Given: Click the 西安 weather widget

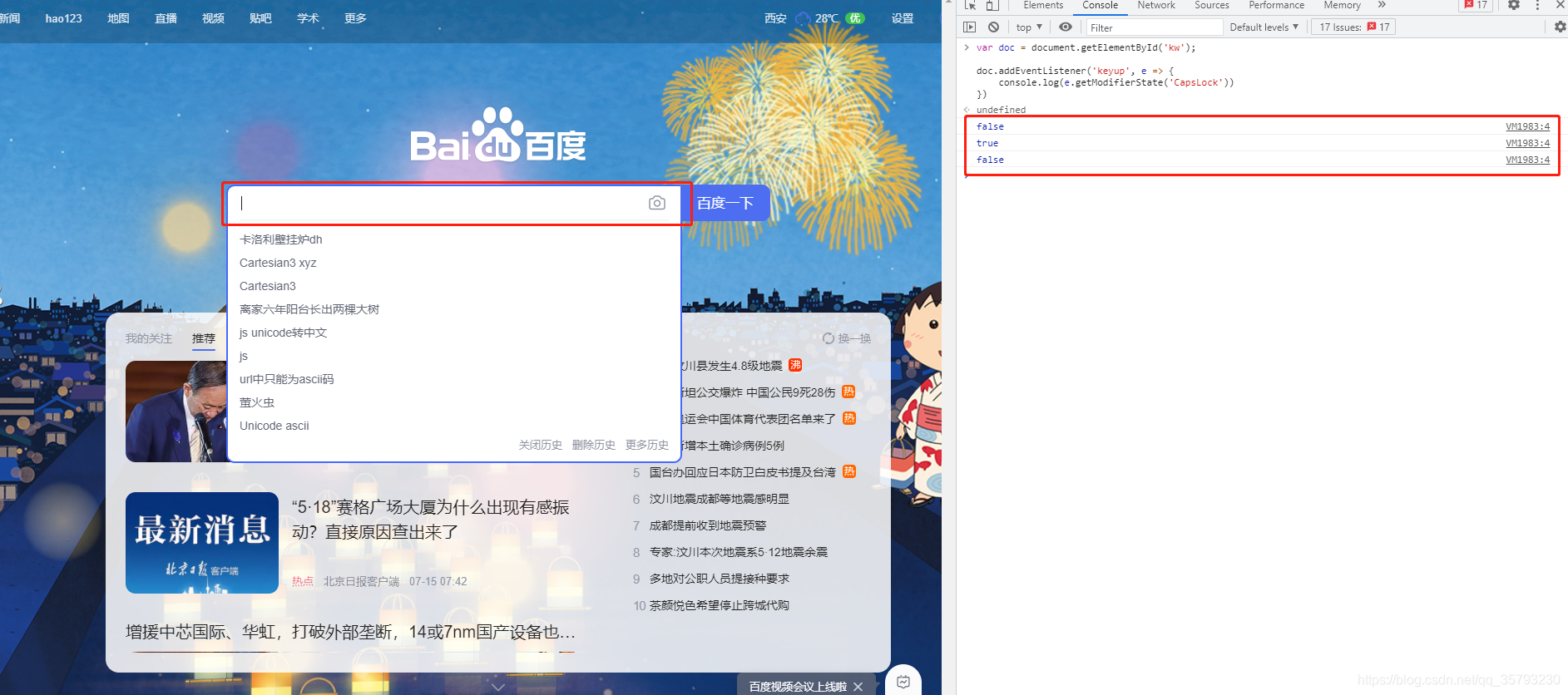Looking at the screenshot, I should pyautogui.click(x=814, y=18).
